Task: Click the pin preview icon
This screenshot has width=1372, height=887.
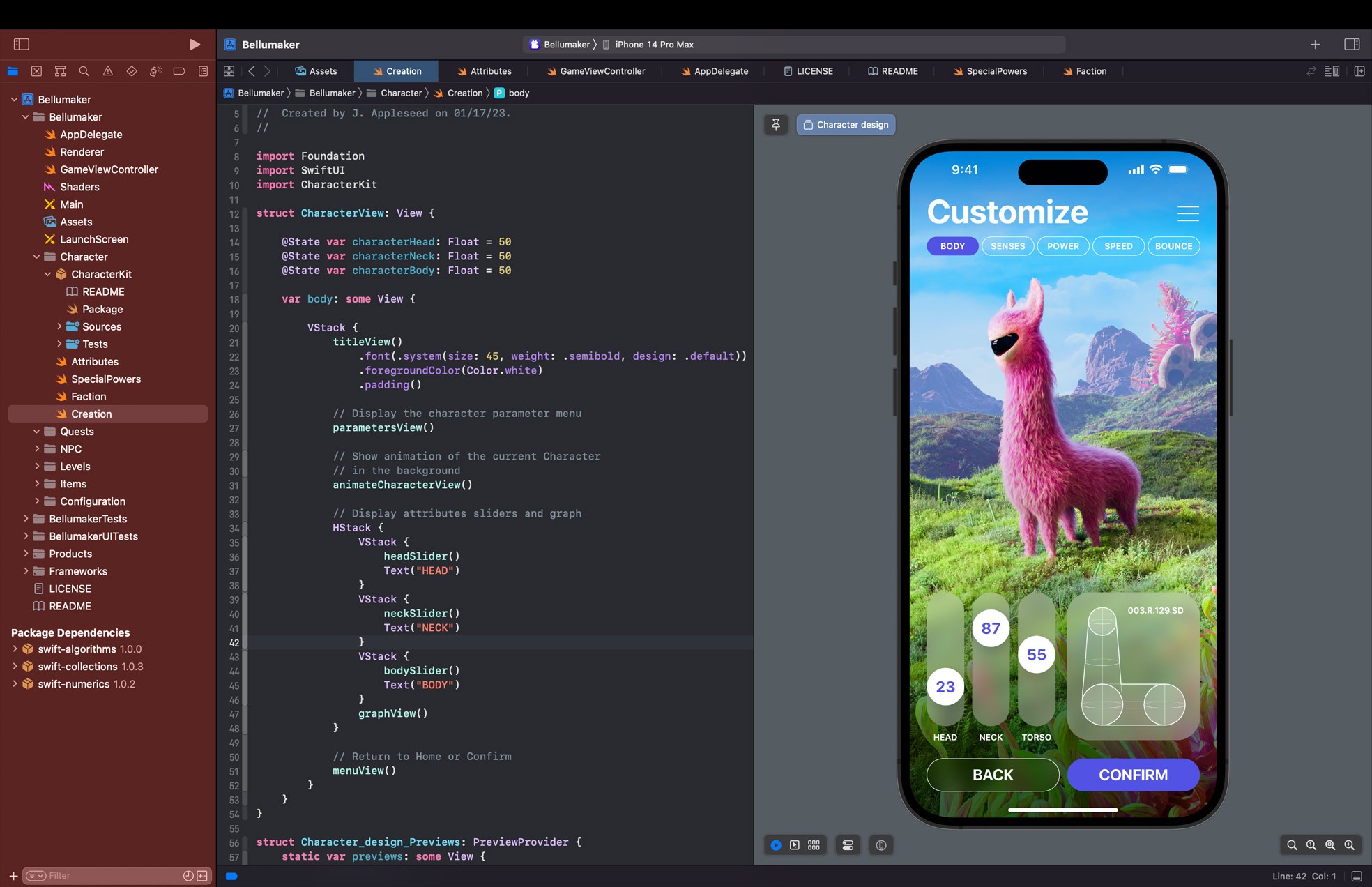Action: [x=776, y=125]
